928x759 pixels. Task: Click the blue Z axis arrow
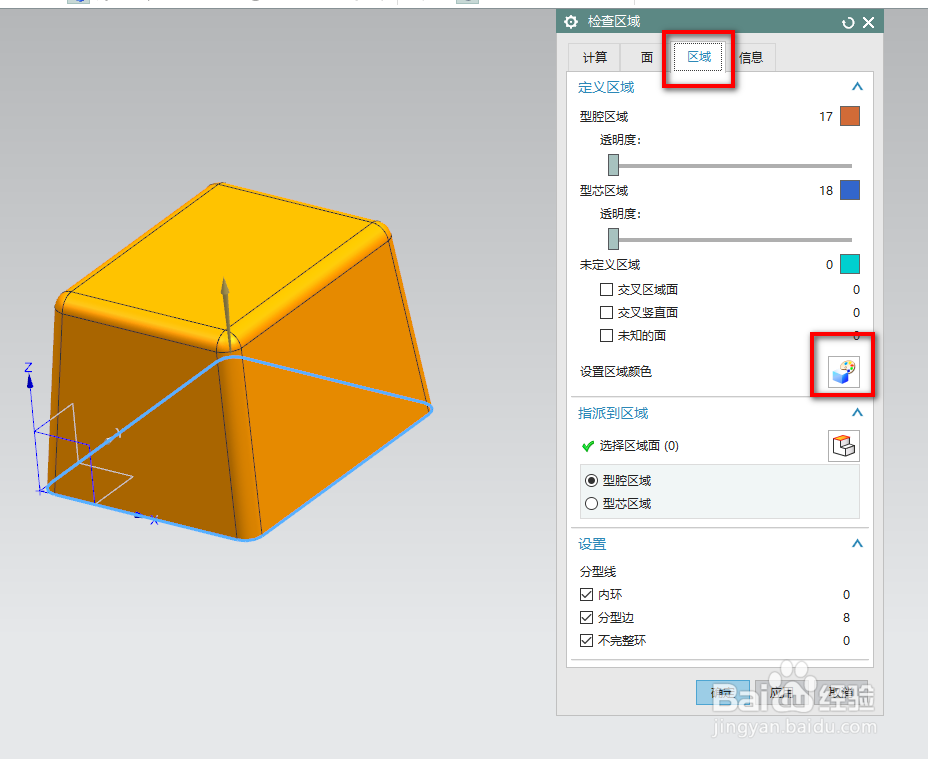click(x=30, y=379)
